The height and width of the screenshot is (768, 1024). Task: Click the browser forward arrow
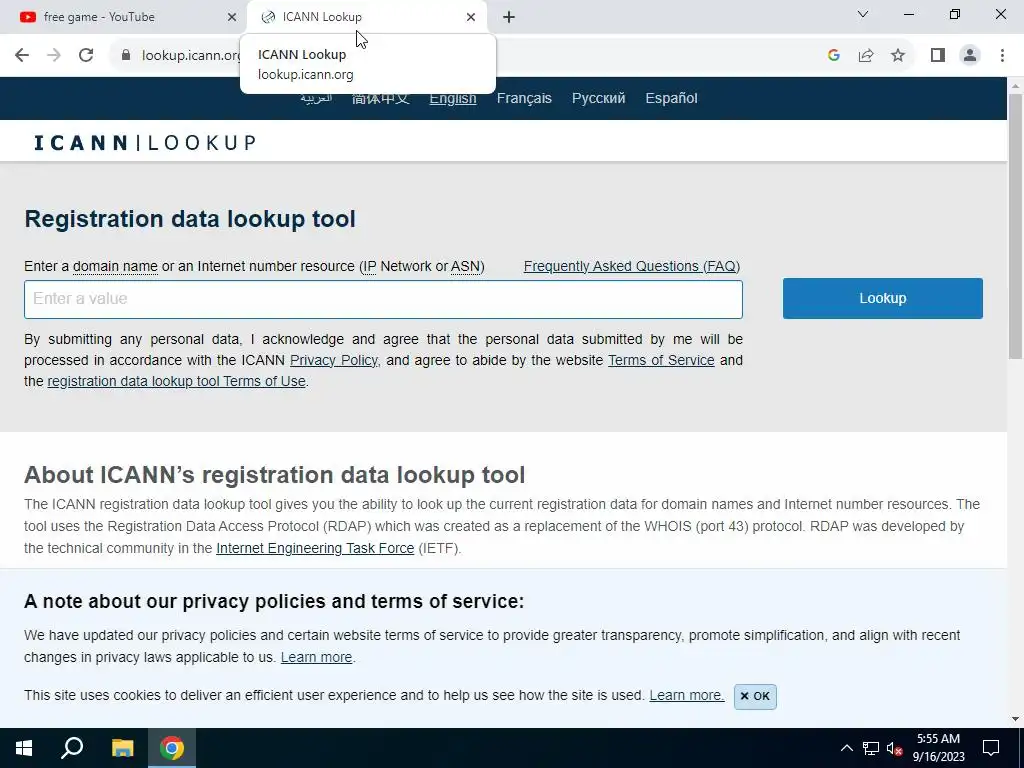pos(54,56)
